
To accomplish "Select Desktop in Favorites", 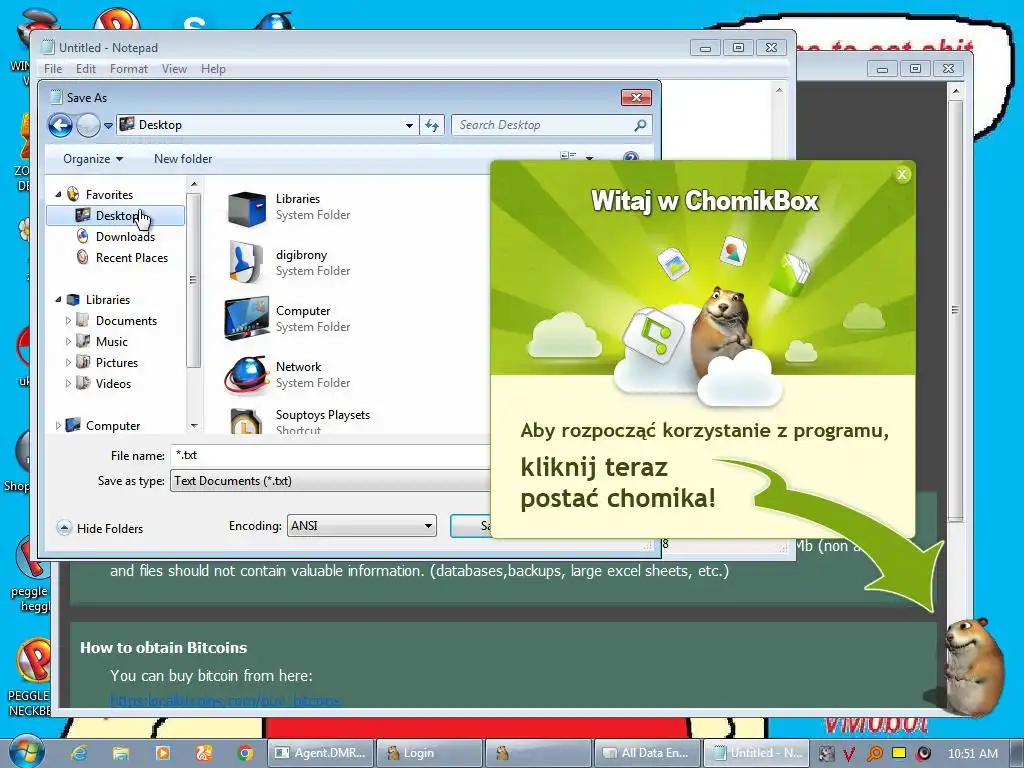I will 116,216.
